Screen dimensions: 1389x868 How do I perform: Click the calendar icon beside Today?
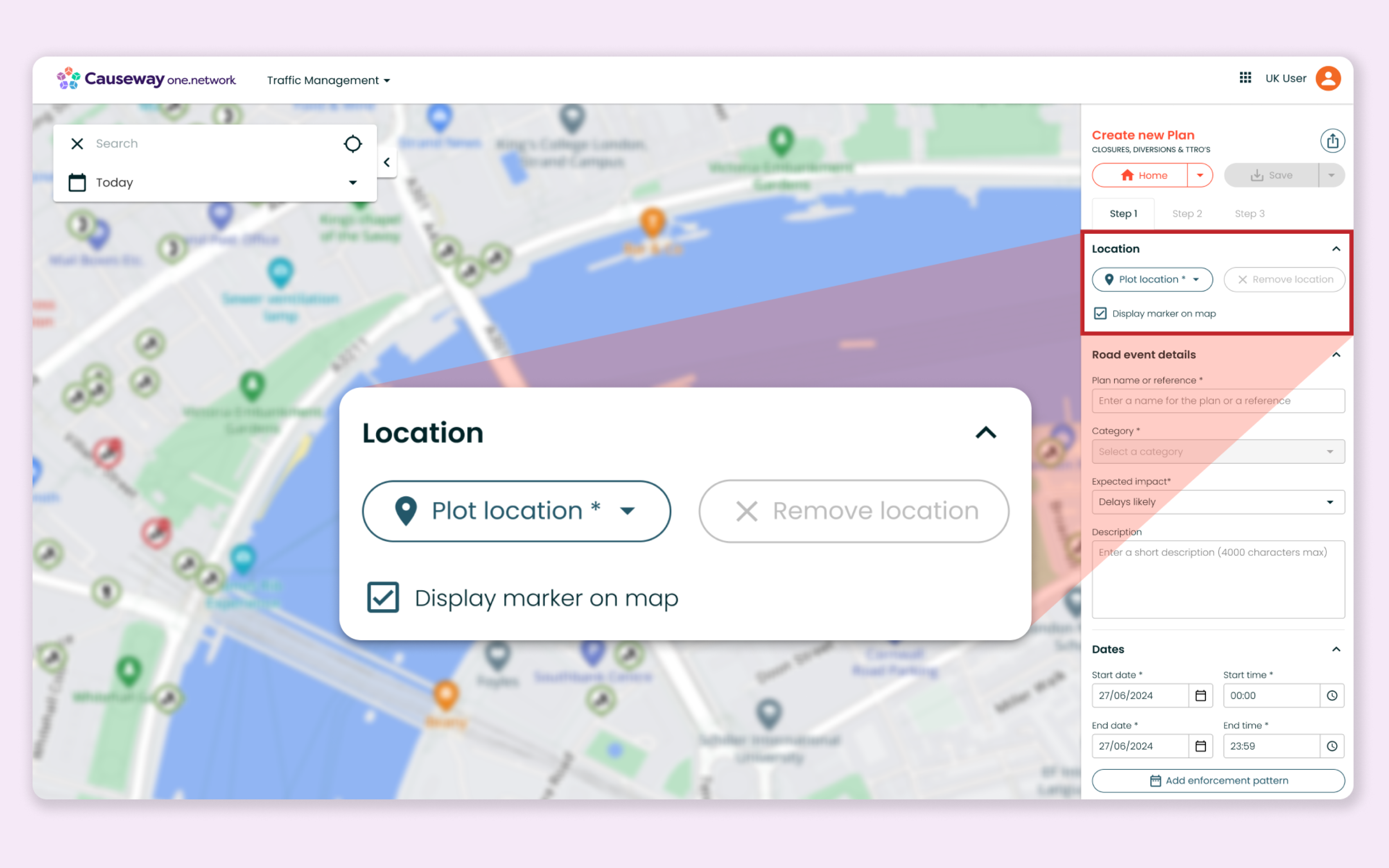pos(77,182)
